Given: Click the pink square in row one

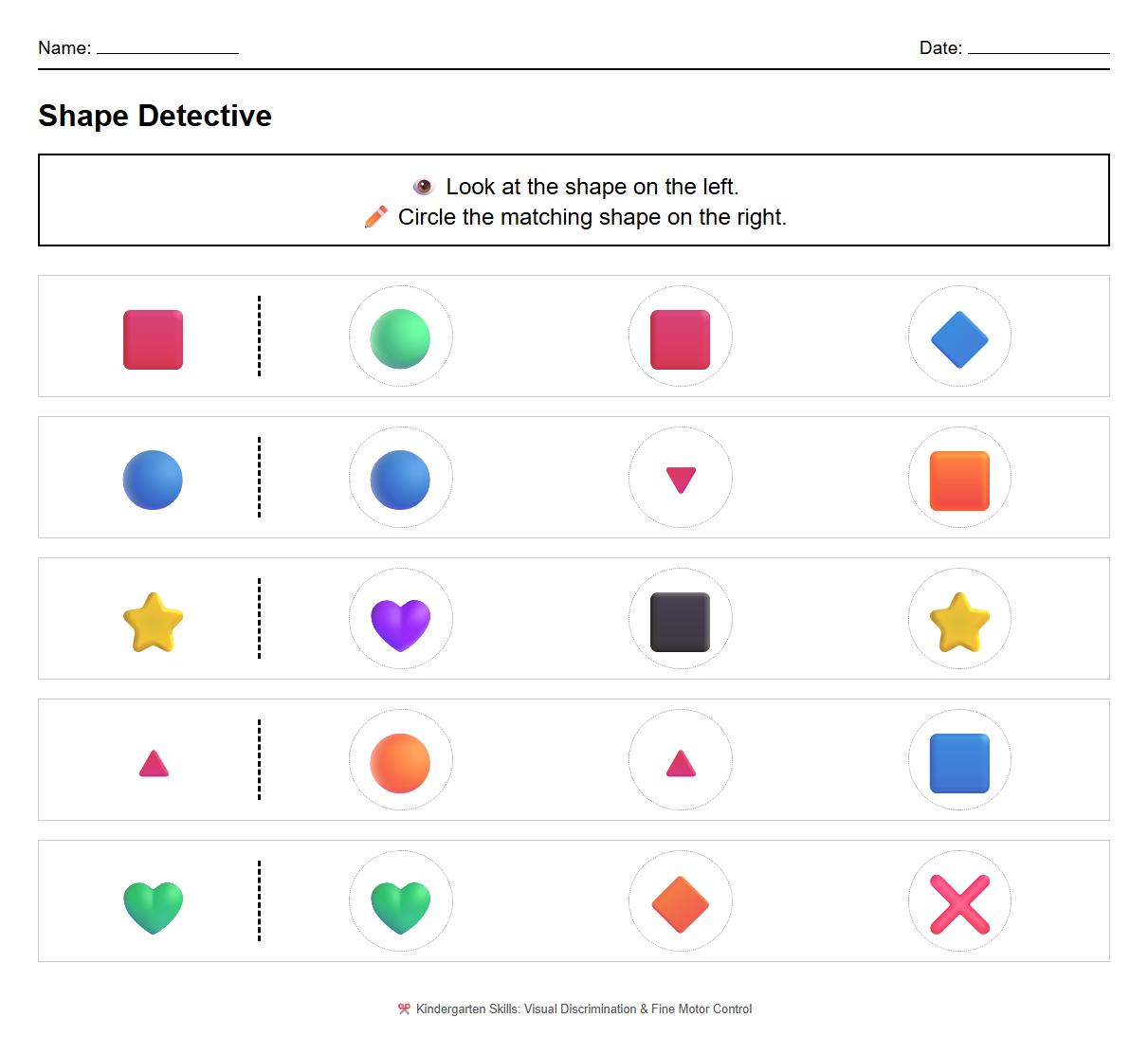Looking at the screenshot, I should tap(153, 337).
